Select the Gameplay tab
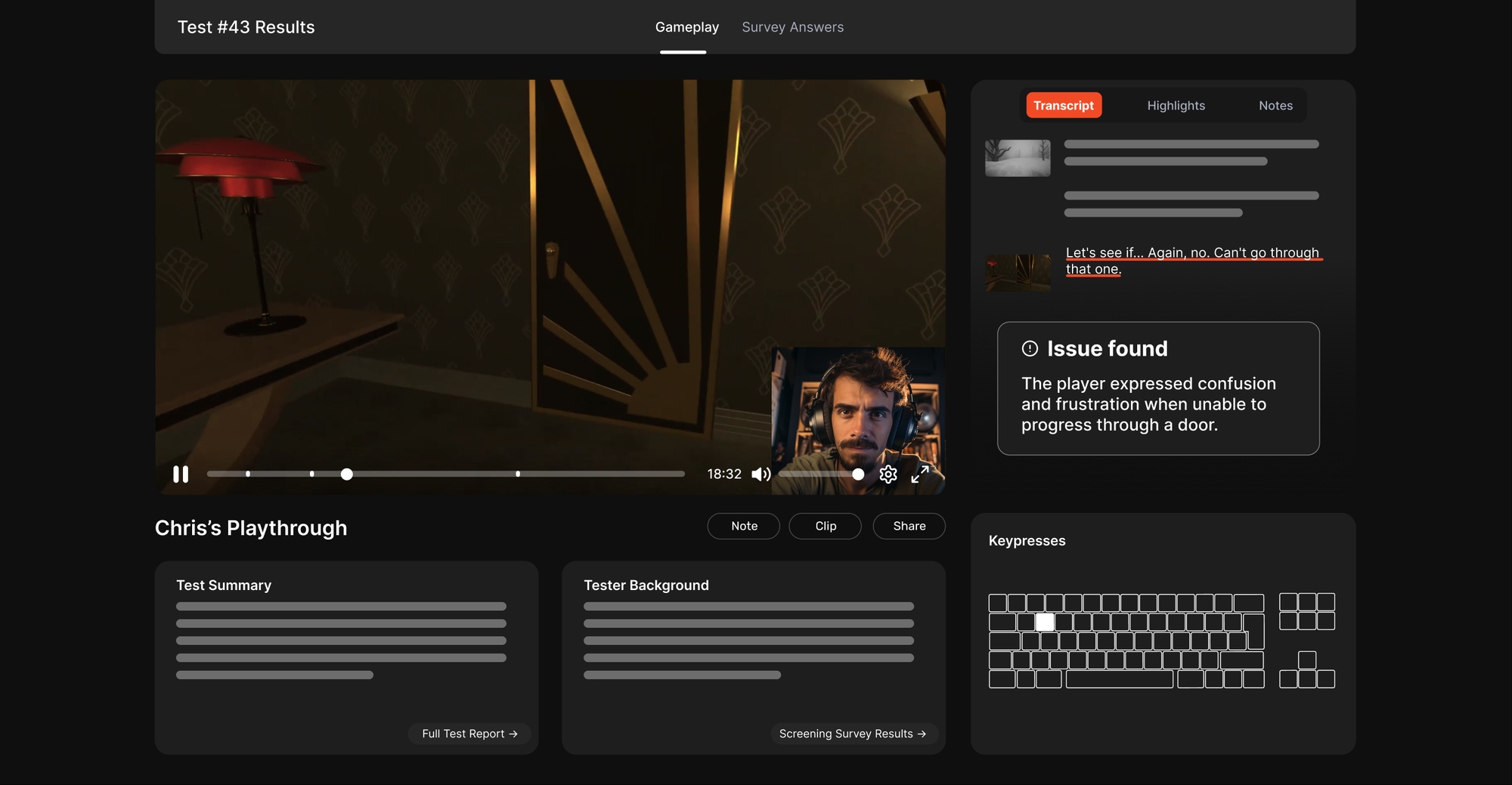The height and width of the screenshot is (785, 1512). [686, 27]
